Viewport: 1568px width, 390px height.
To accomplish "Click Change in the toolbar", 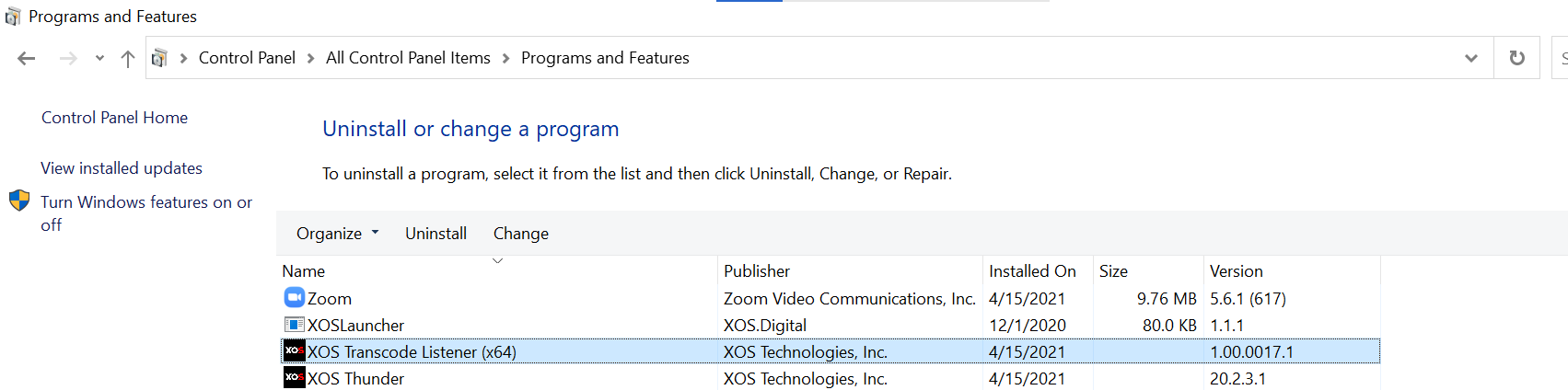I will tap(521, 234).
